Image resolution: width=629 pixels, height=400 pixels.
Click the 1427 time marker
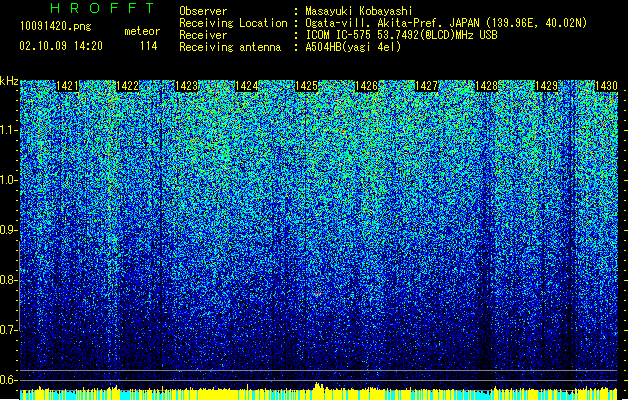[426, 86]
